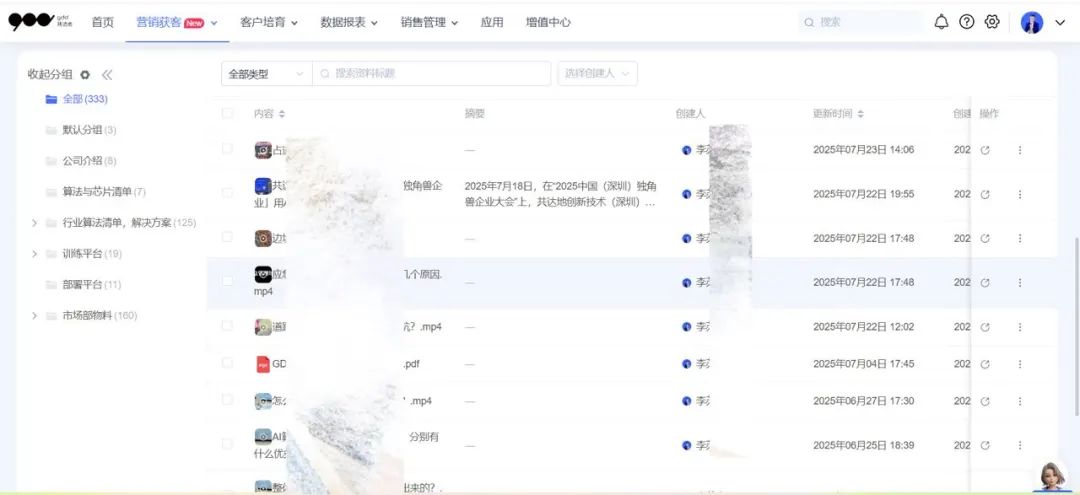Open the help question mark icon
This screenshot has width=1080, height=495.
coord(966,22)
